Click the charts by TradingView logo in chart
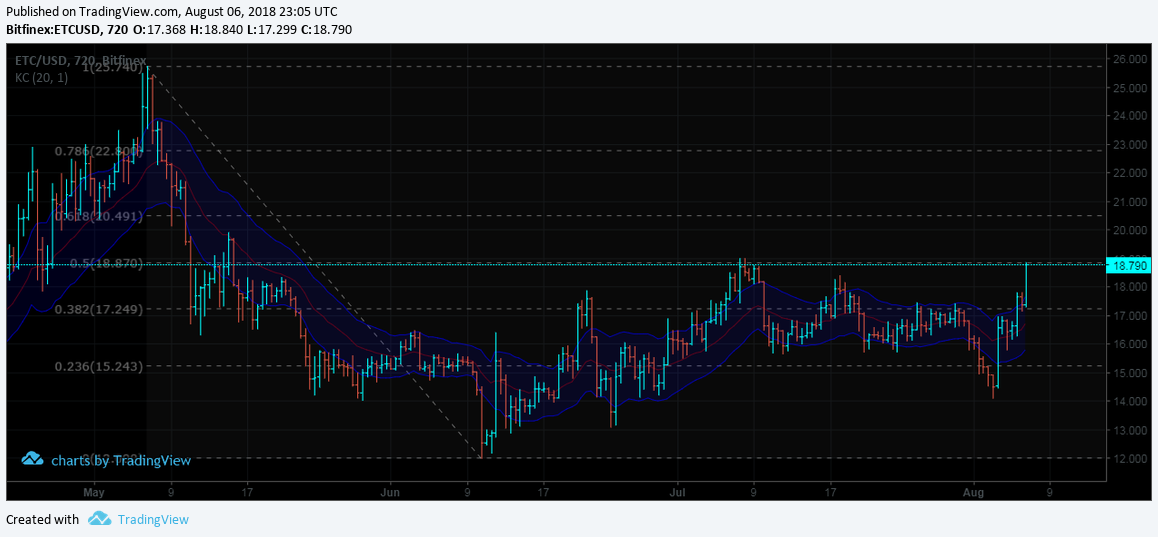 pos(106,460)
